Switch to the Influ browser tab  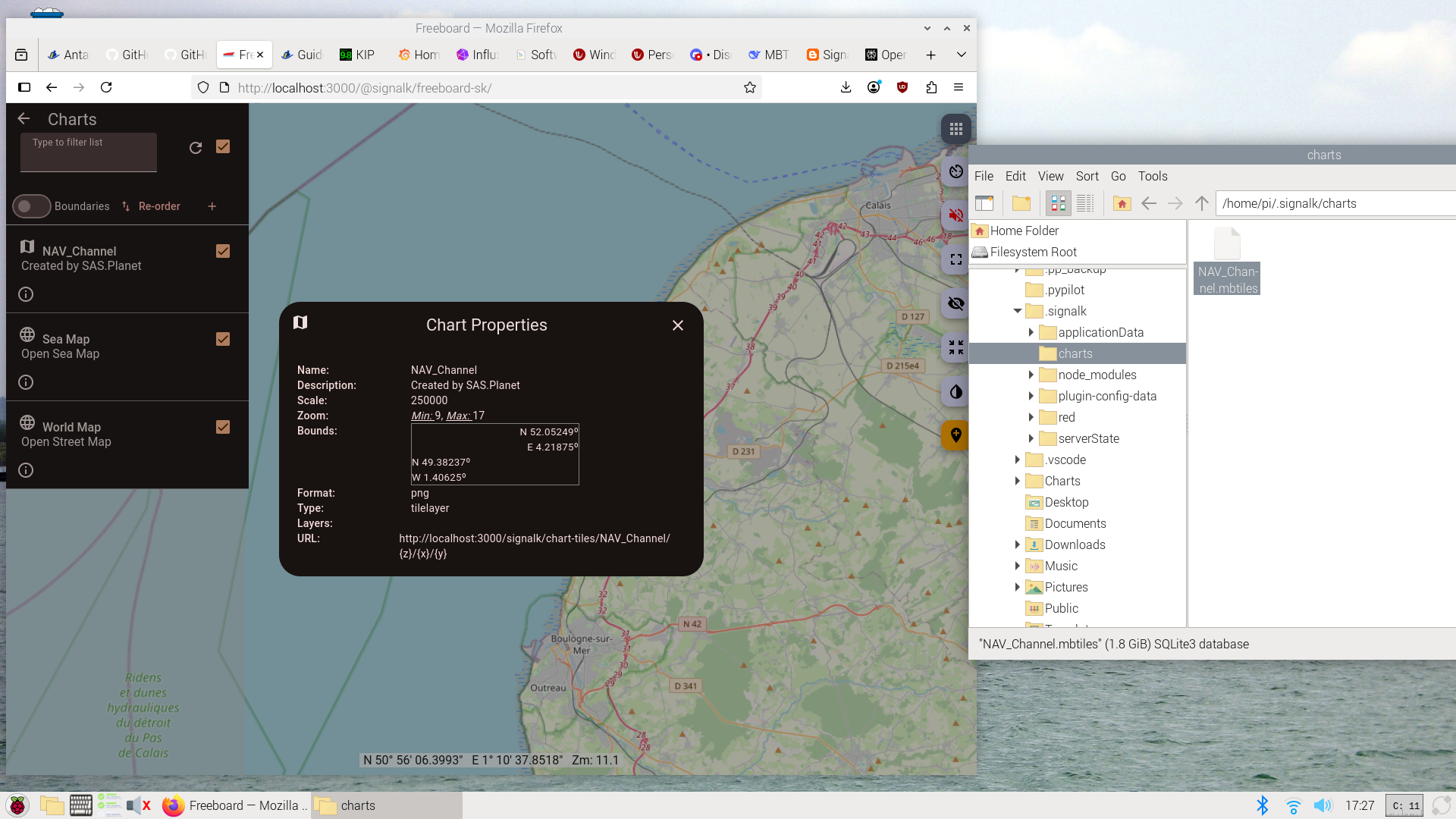(x=477, y=55)
